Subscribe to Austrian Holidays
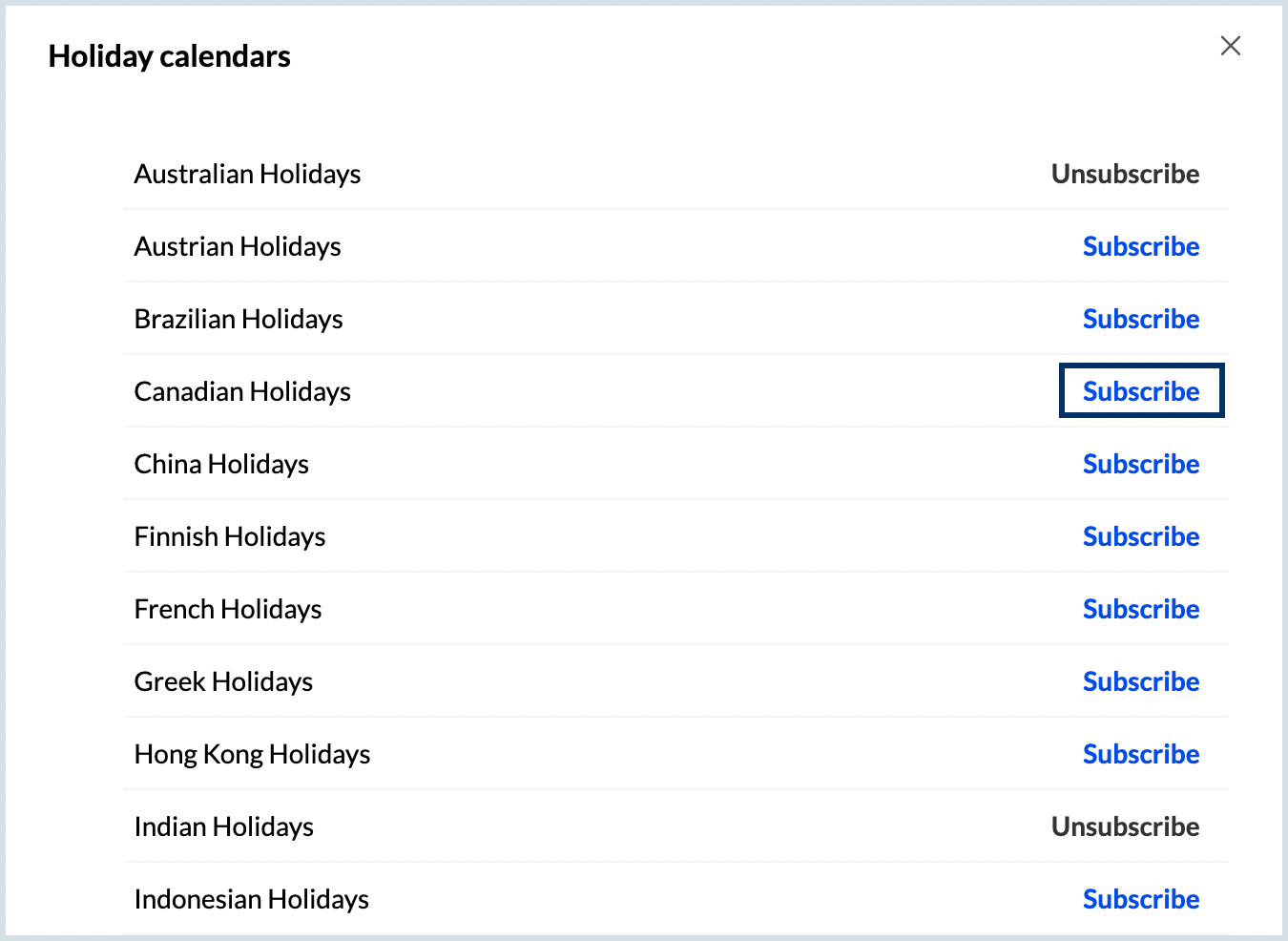 point(1140,246)
